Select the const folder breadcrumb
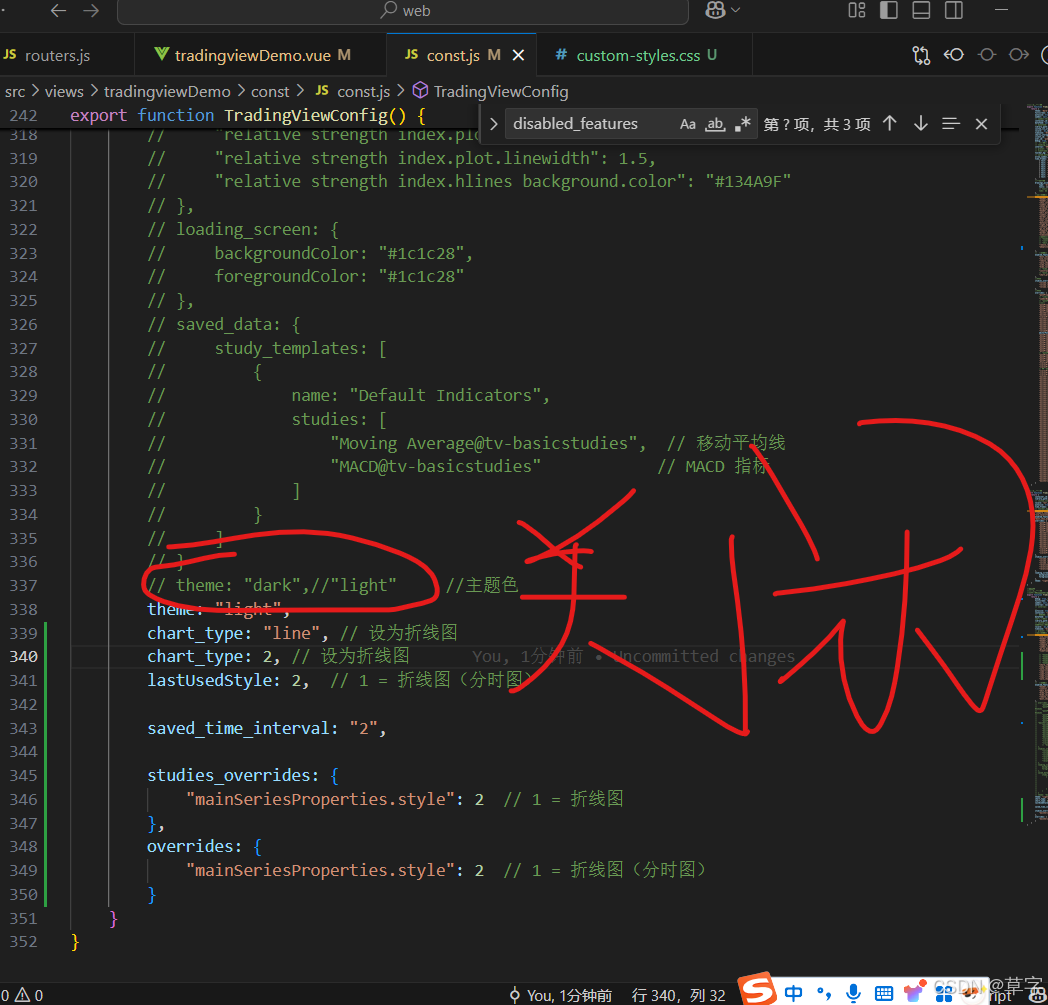 coord(270,92)
